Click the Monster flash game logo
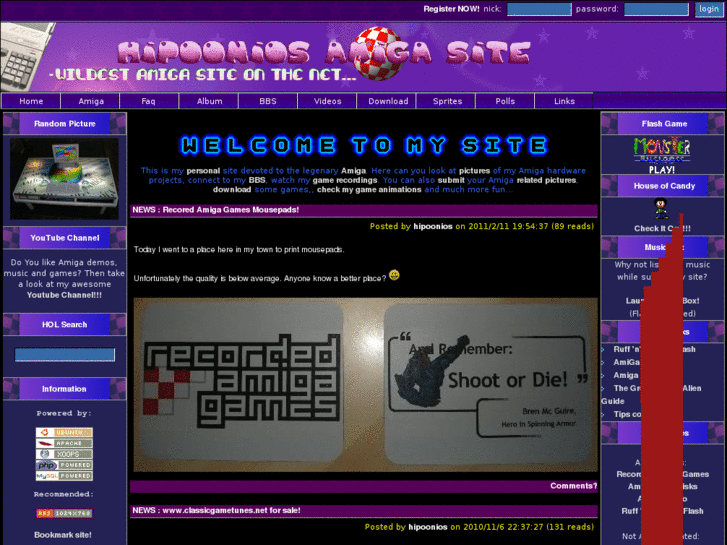Screen dimensions: 727x545 point(662,149)
